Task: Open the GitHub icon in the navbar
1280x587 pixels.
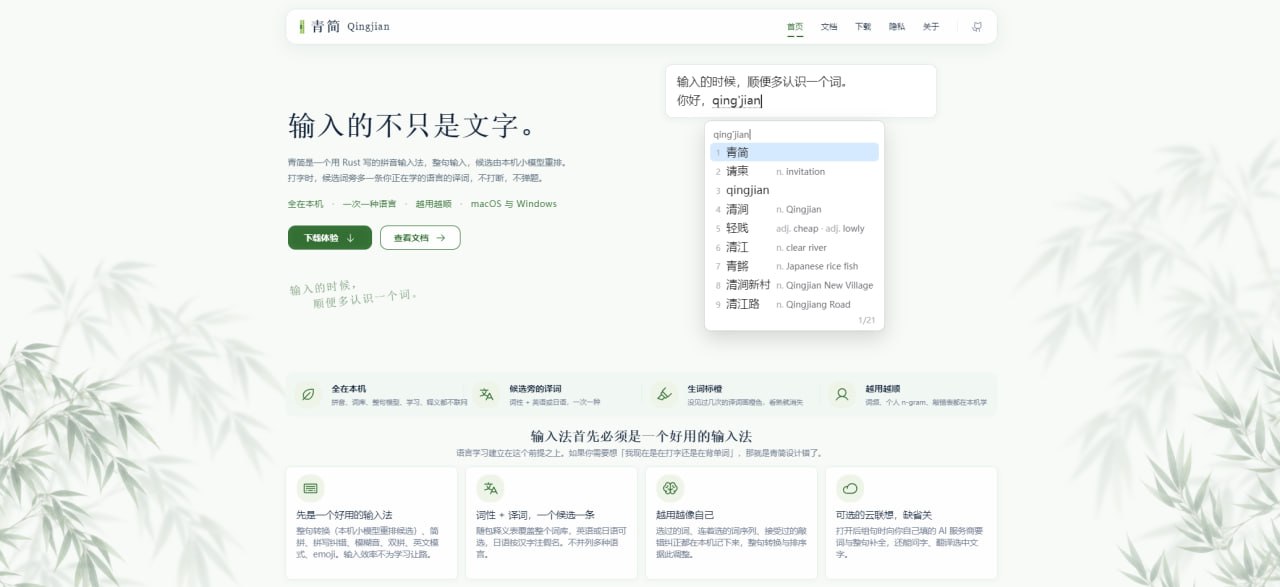Action: tap(977, 27)
